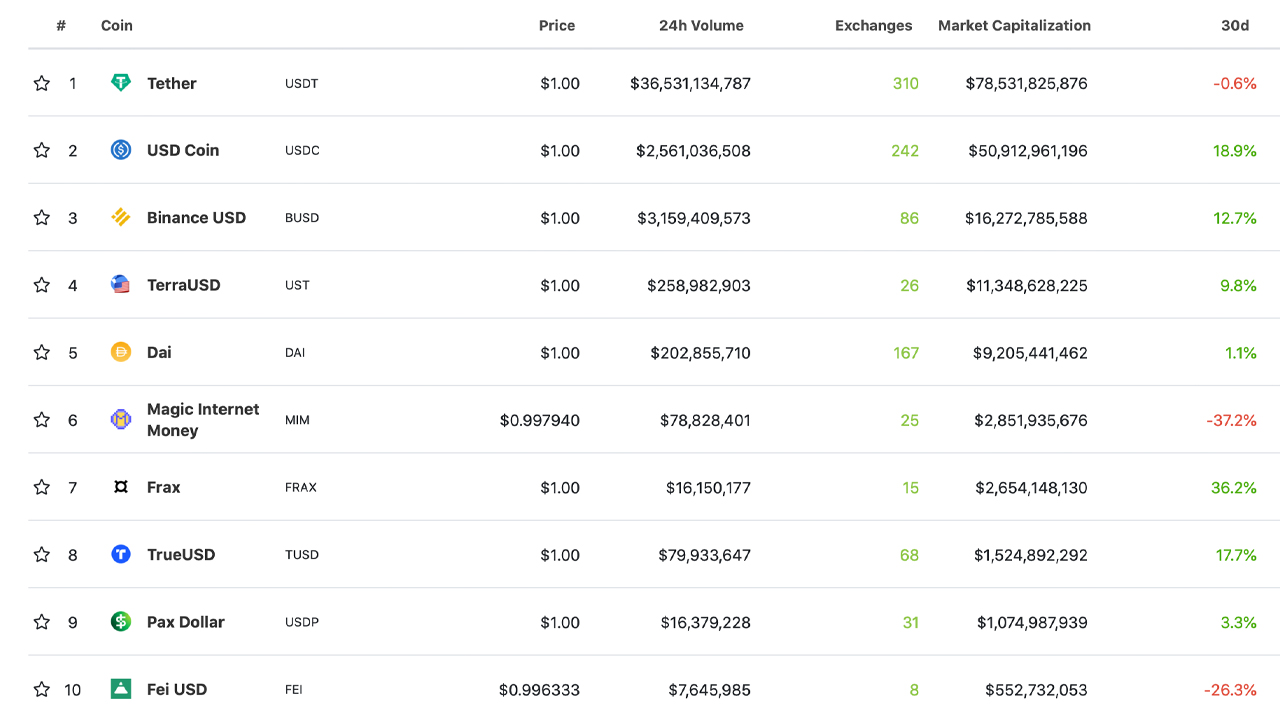The height and width of the screenshot is (720, 1280).
Task: Click the TrueUSD logo icon
Action: tap(121, 554)
